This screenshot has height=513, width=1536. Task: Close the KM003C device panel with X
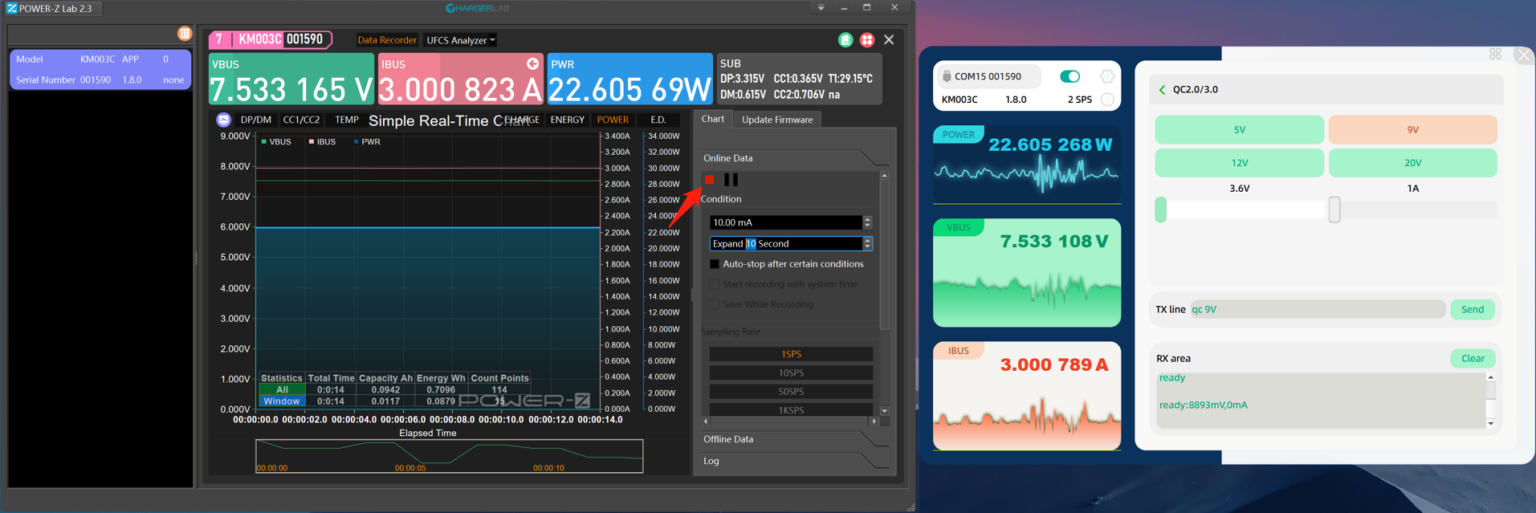pos(888,40)
